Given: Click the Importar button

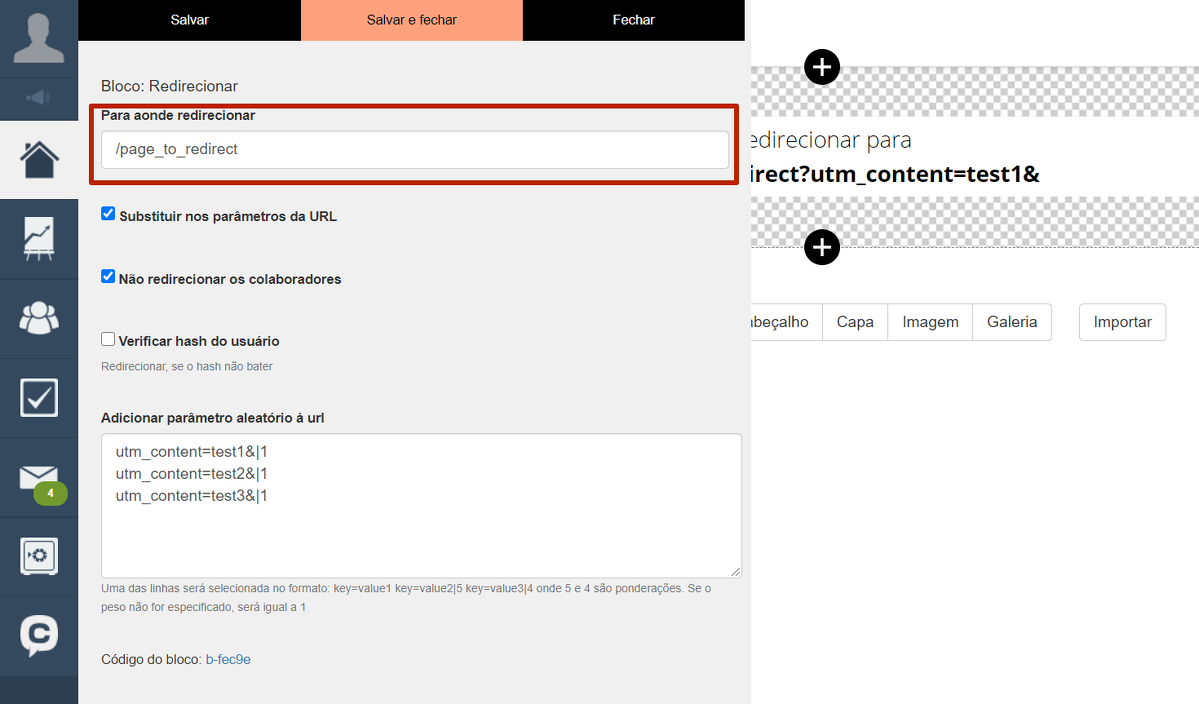Looking at the screenshot, I should (x=1122, y=322).
